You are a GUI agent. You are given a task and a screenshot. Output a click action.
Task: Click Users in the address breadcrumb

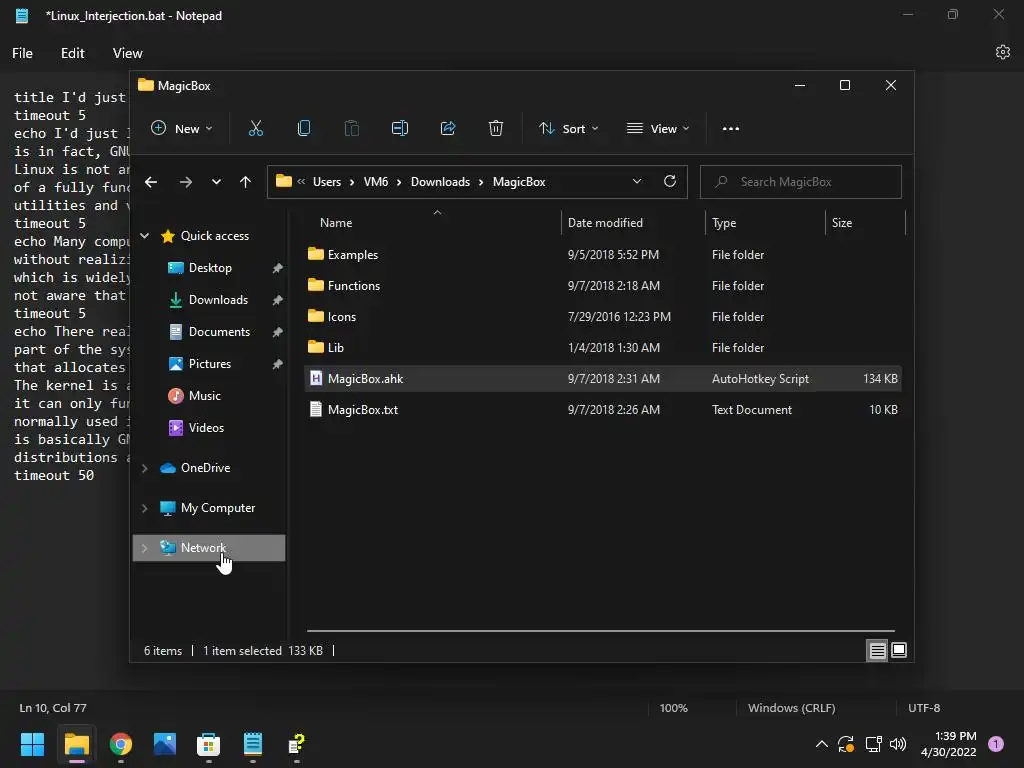(x=327, y=182)
